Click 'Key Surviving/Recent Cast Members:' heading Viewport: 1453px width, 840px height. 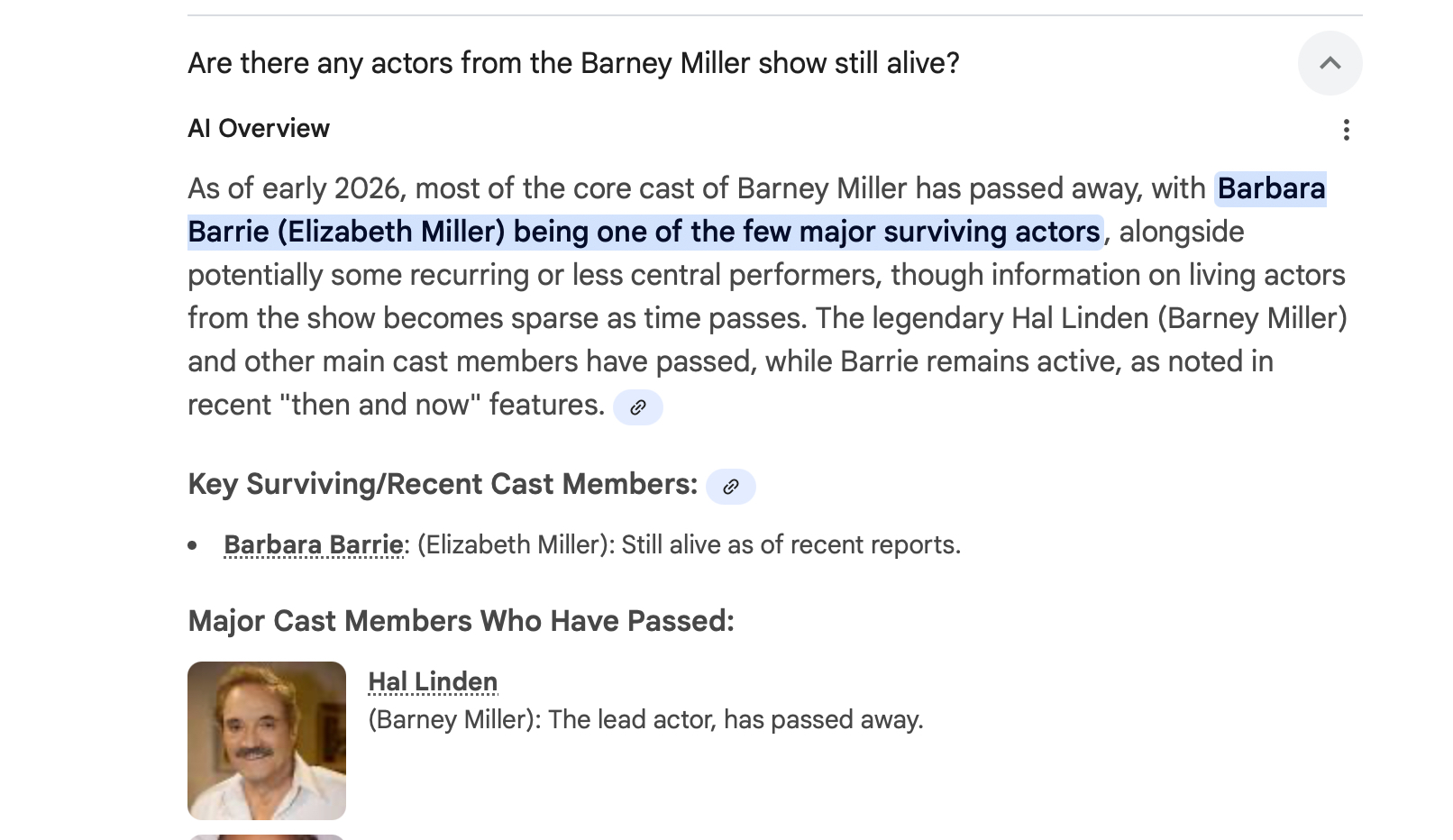[x=443, y=485]
